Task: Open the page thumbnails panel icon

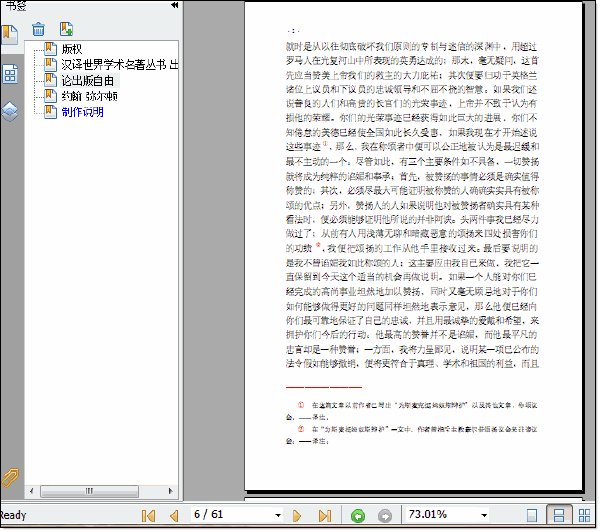Action: click(x=10, y=74)
